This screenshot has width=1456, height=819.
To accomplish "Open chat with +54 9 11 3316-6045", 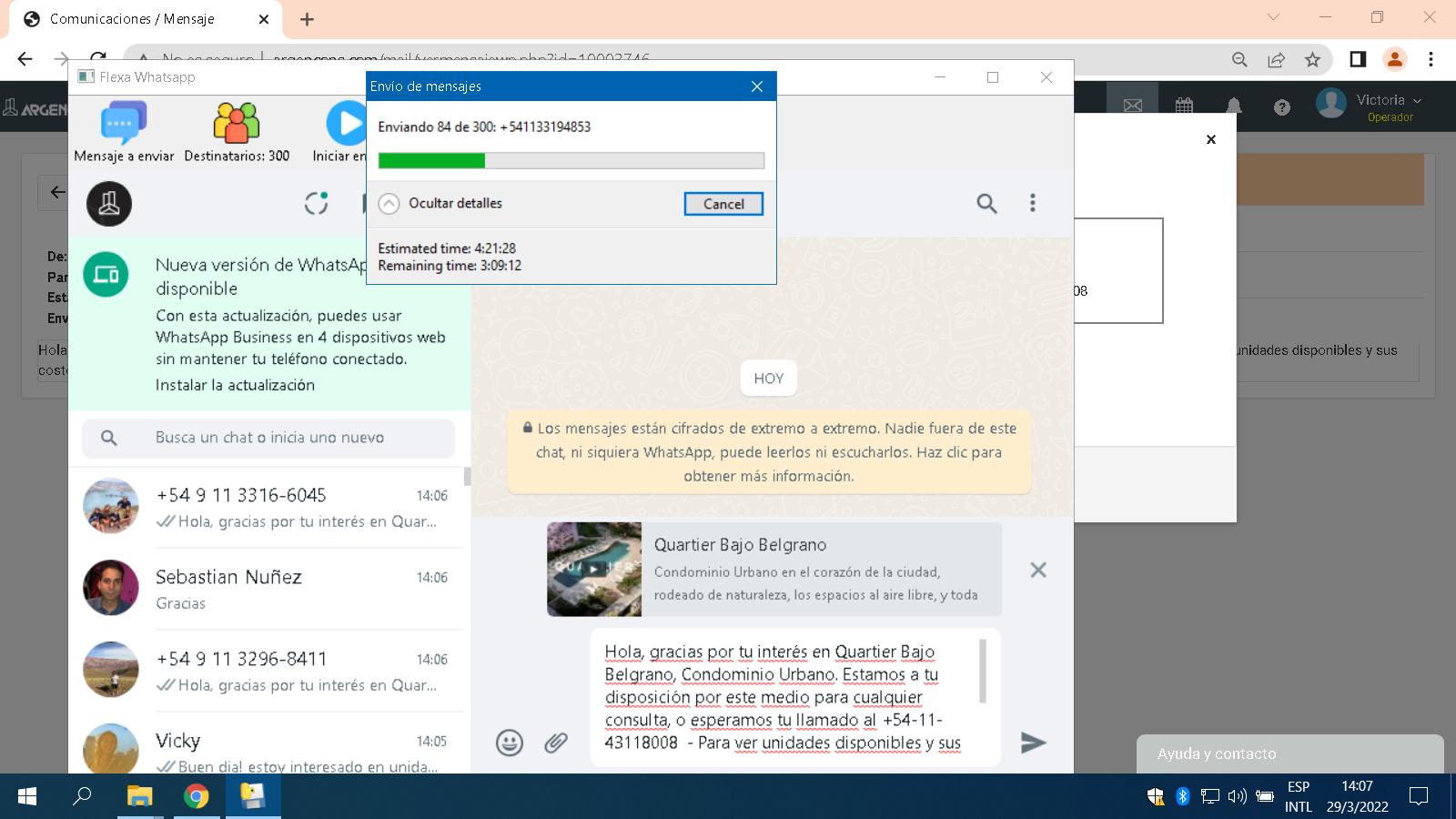I will (x=269, y=507).
